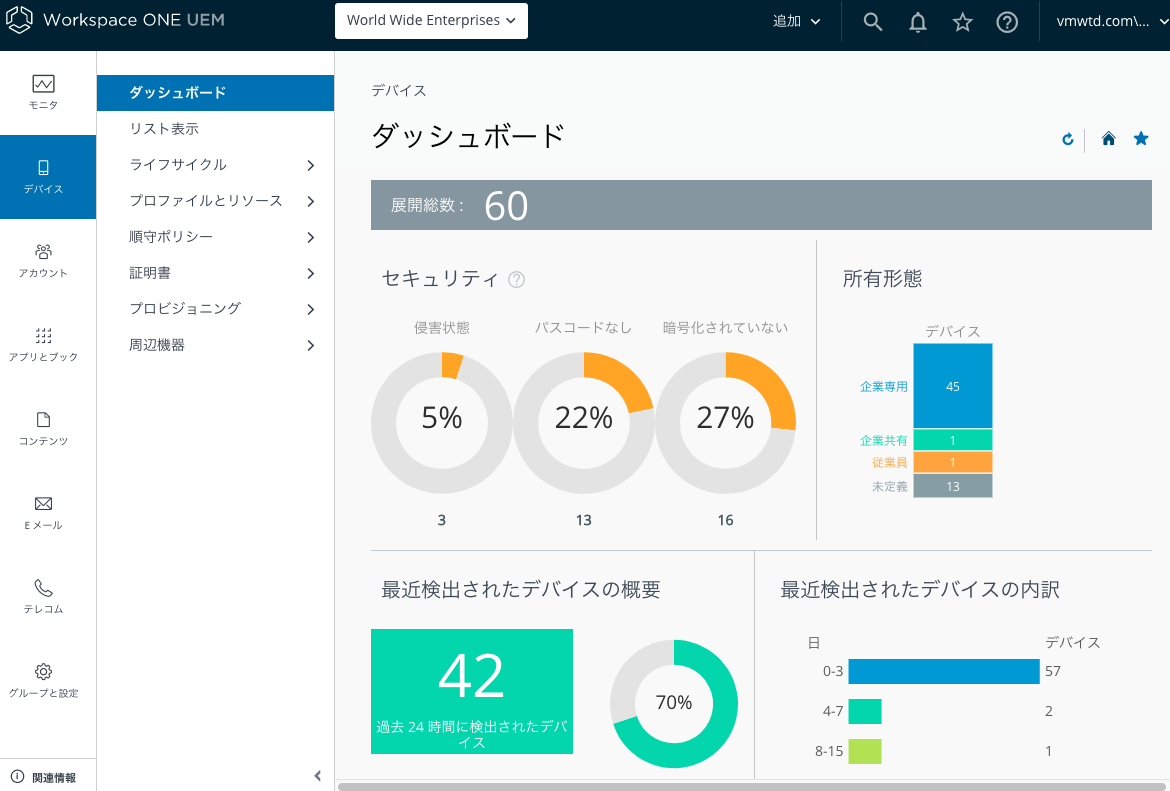Open the 追加 add dropdown
This screenshot has width=1170, height=791.
pos(796,22)
